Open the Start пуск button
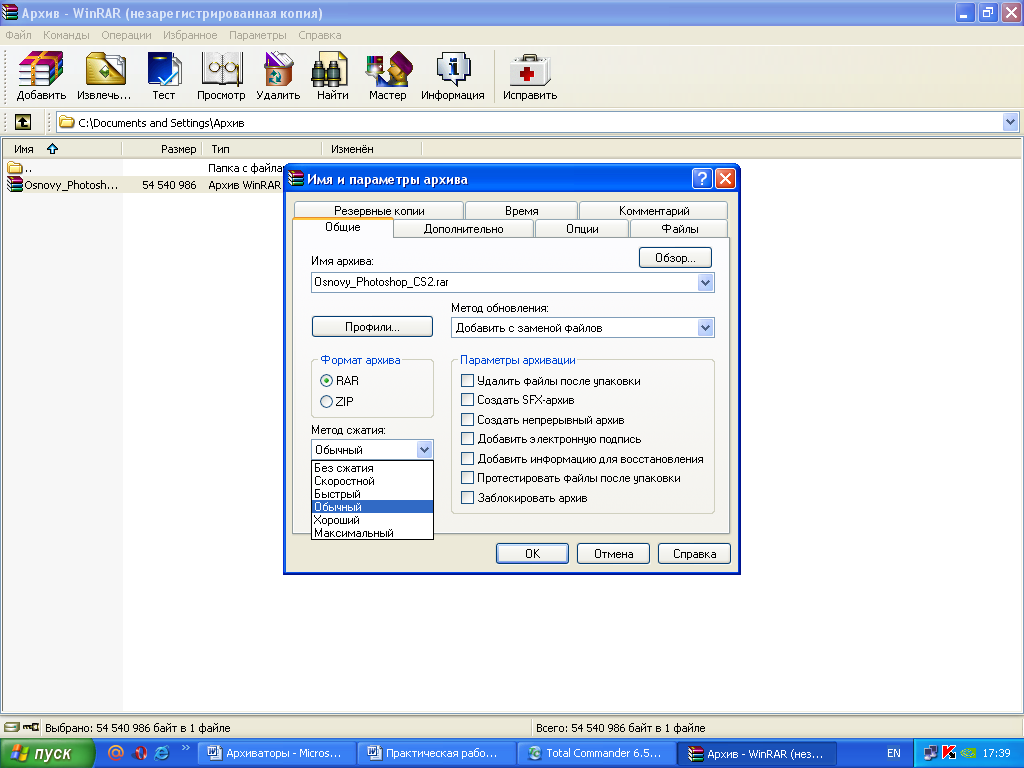 46,754
